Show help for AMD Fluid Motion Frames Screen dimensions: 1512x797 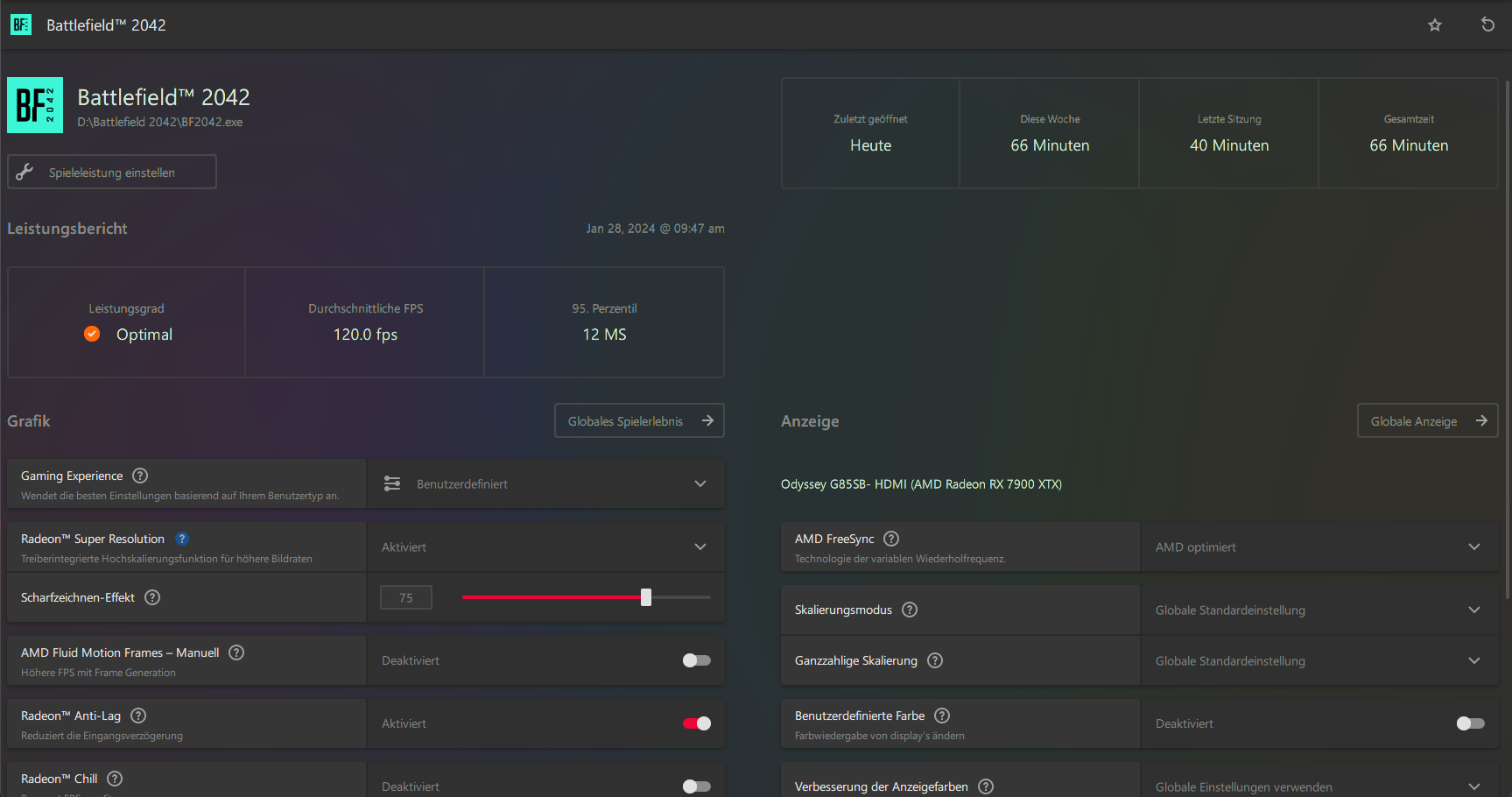[236, 652]
